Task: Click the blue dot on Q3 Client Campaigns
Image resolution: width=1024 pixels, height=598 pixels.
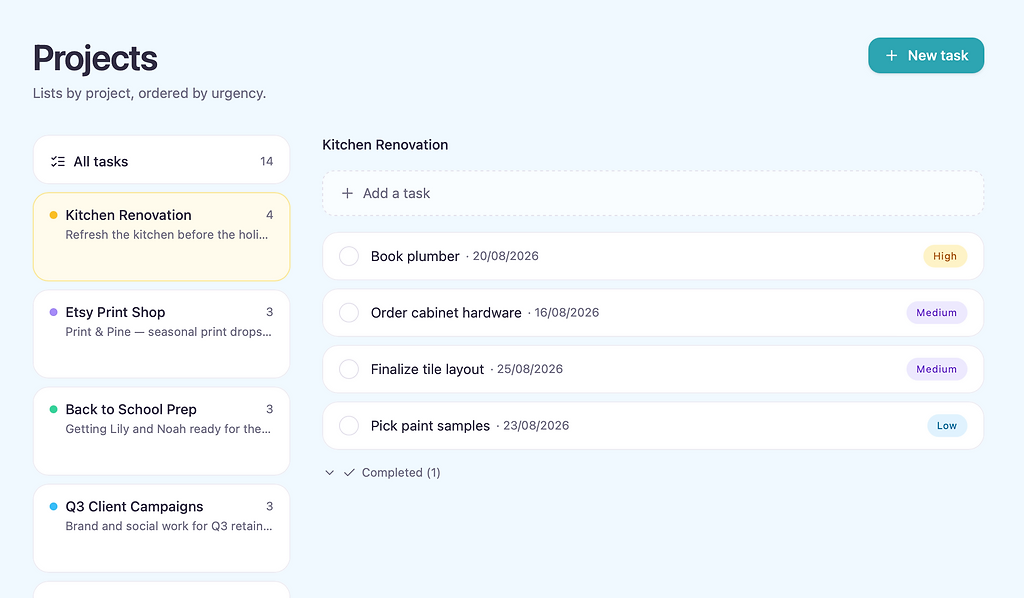Action: [x=54, y=507]
